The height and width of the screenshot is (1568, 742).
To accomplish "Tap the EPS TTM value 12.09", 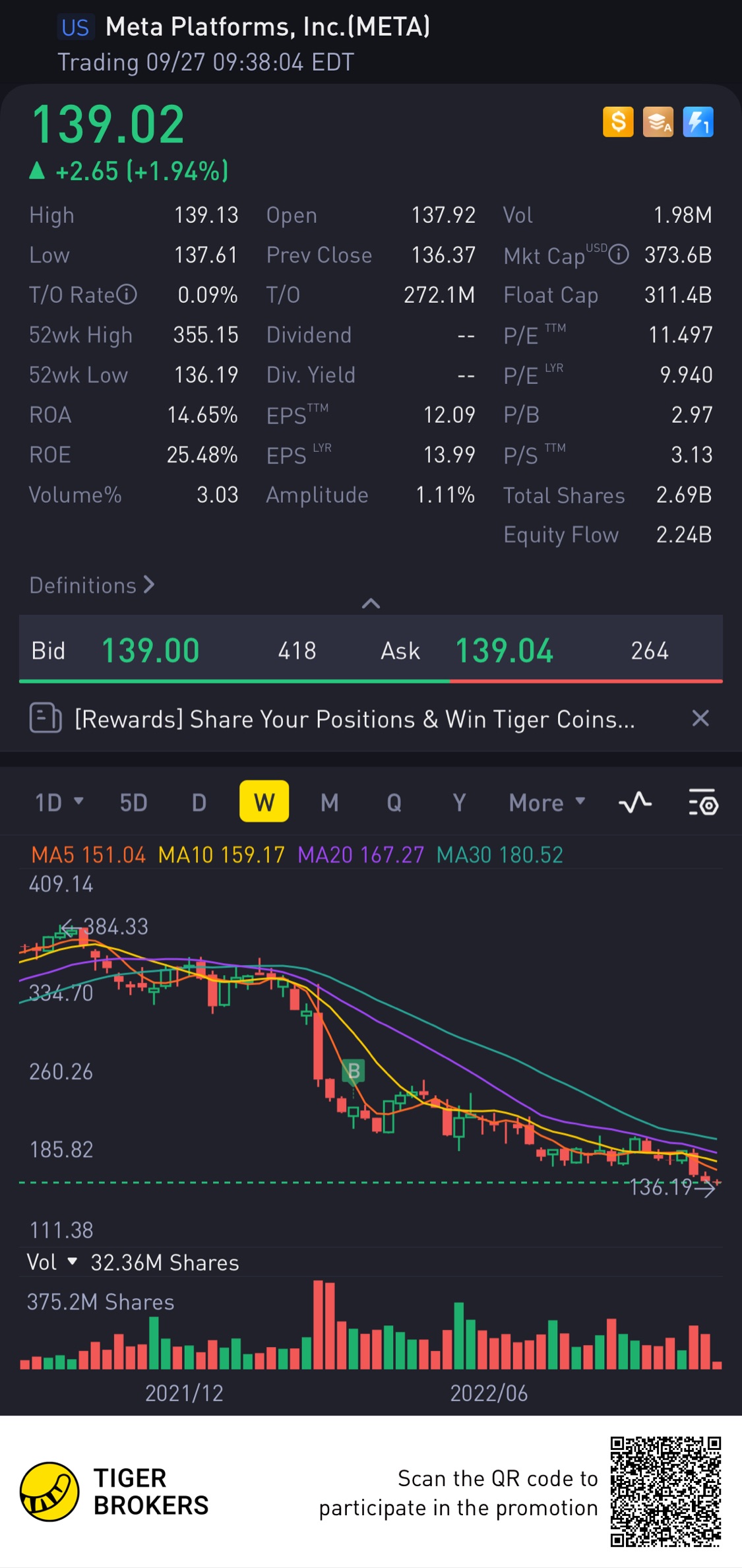I will [x=449, y=414].
